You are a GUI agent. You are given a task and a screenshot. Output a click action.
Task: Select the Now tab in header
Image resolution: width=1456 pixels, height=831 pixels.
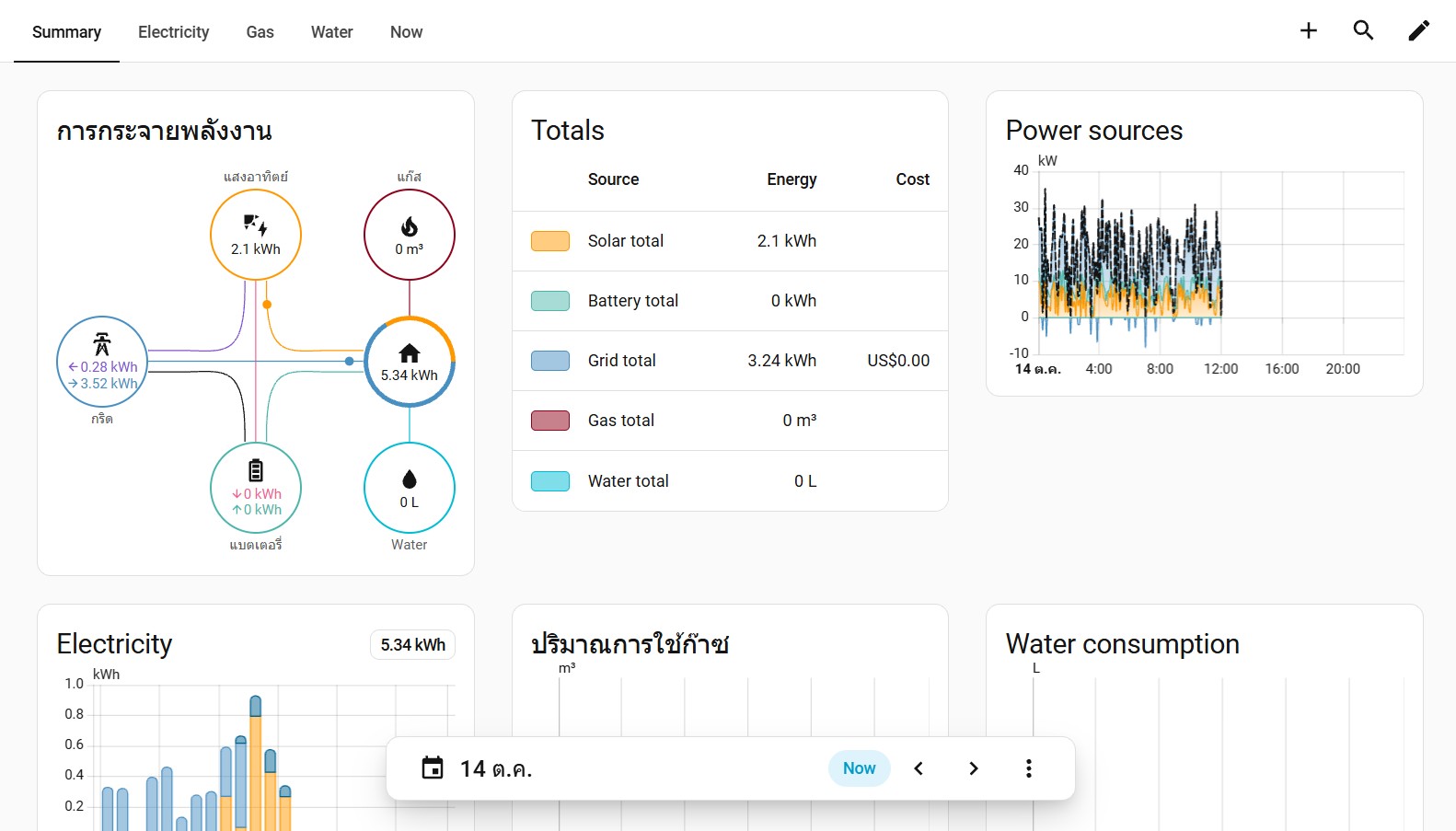click(406, 32)
